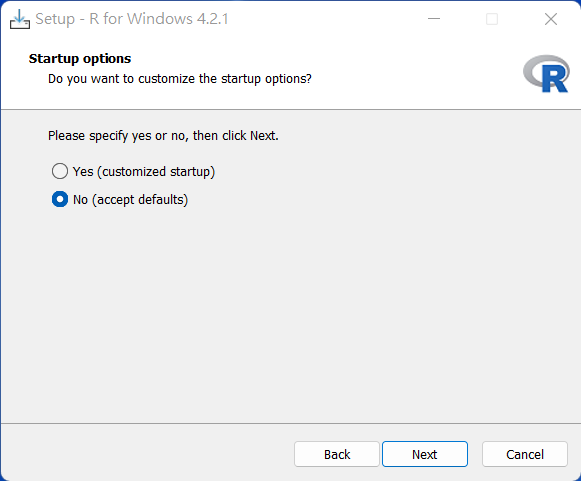This screenshot has height=481, width=581.
Task: Close the Setup window
Action: 551,19
